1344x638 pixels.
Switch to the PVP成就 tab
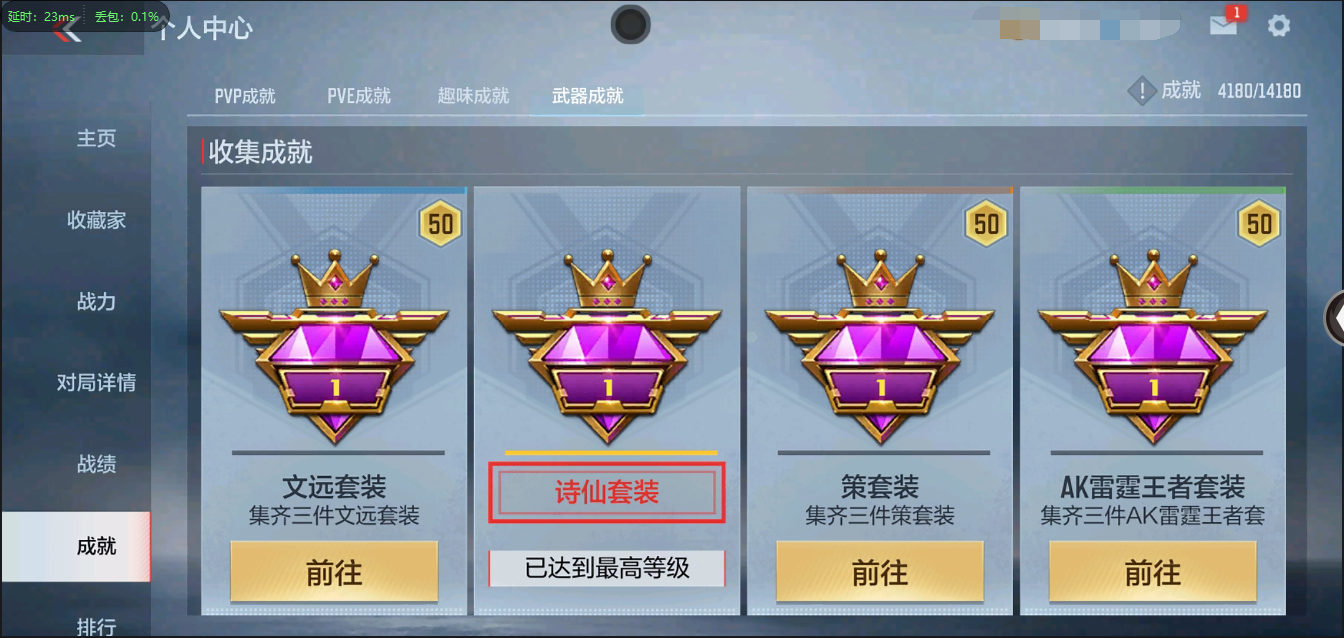click(x=245, y=96)
